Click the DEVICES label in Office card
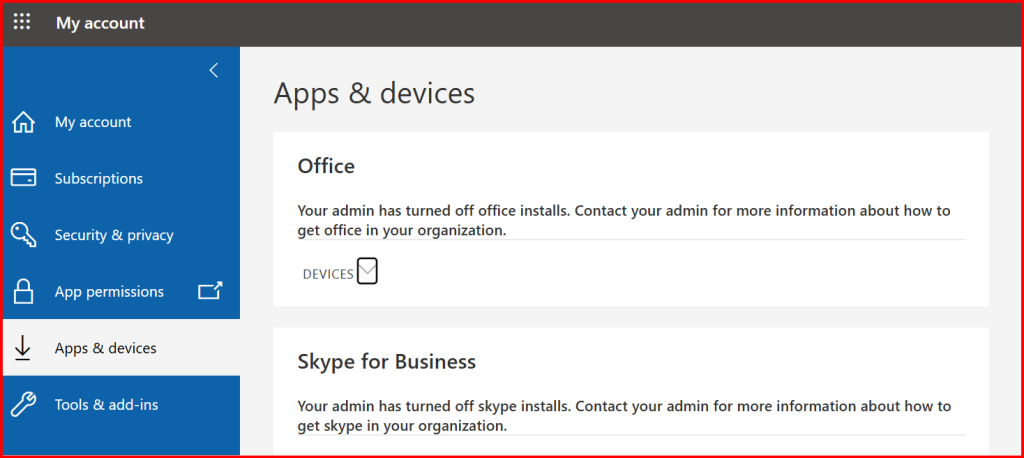Image resolution: width=1024 pixels, height=458 pixels. pos(328,274)
